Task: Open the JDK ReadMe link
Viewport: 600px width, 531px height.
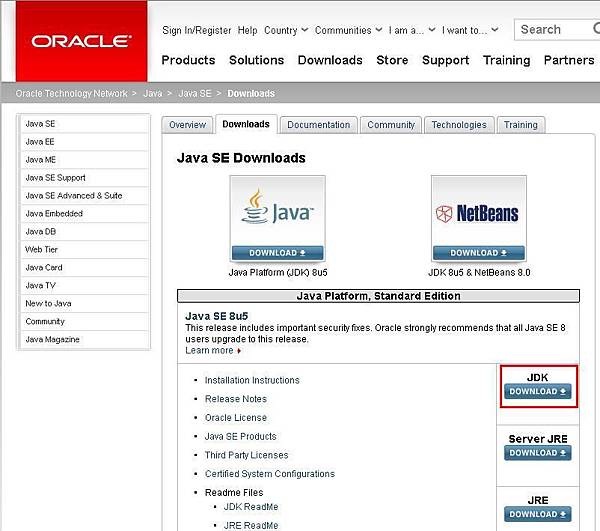Action: [251, 507]
